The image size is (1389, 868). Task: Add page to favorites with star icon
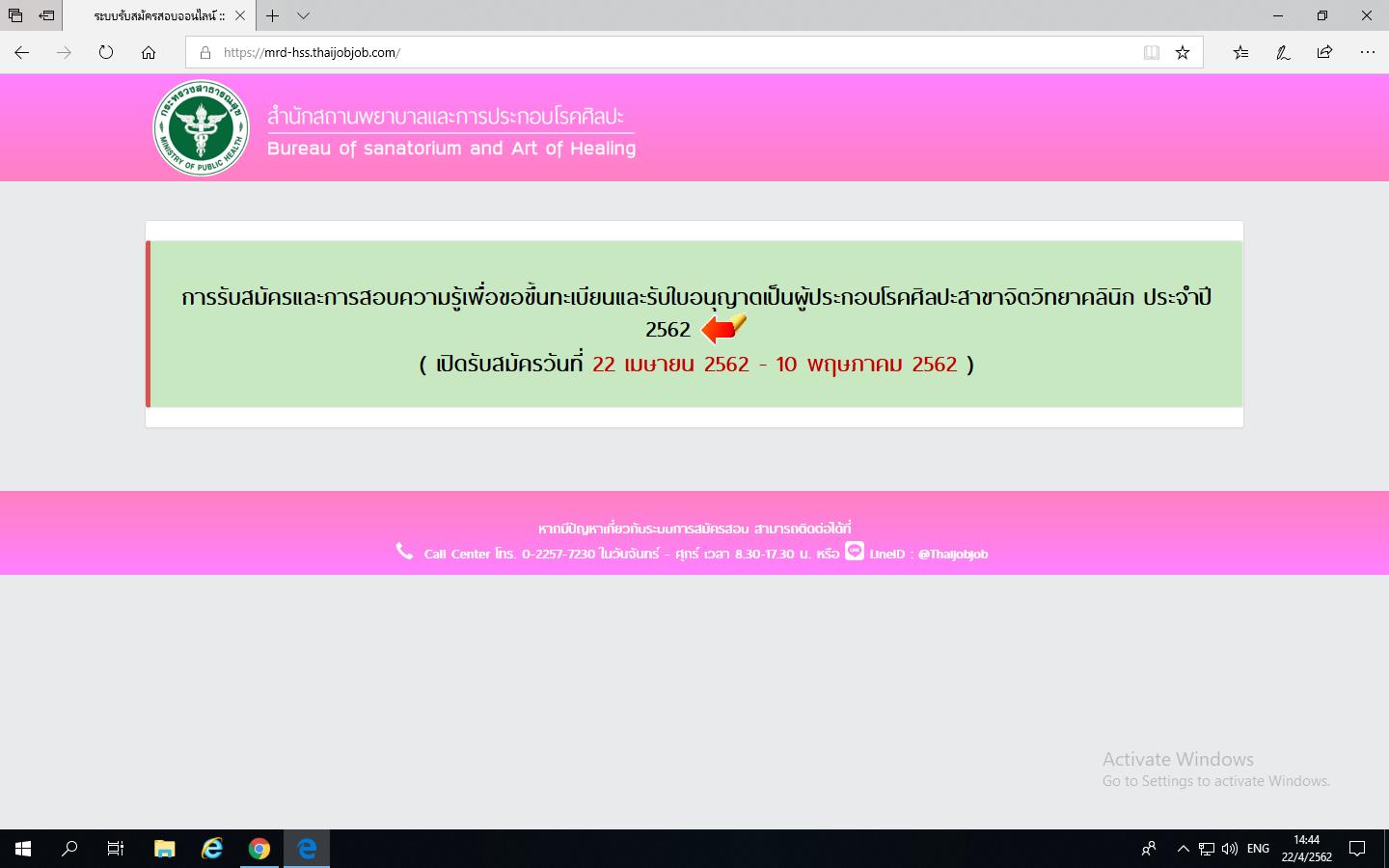point(1183,53)
